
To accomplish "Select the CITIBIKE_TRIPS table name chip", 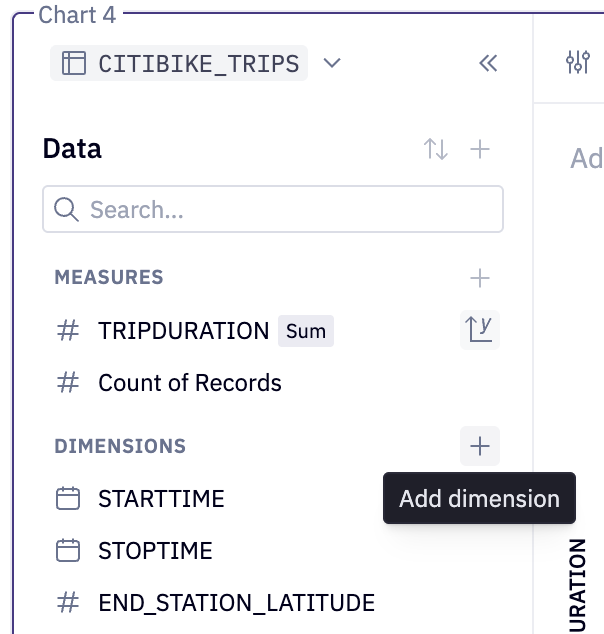I will tap(179, 63).
